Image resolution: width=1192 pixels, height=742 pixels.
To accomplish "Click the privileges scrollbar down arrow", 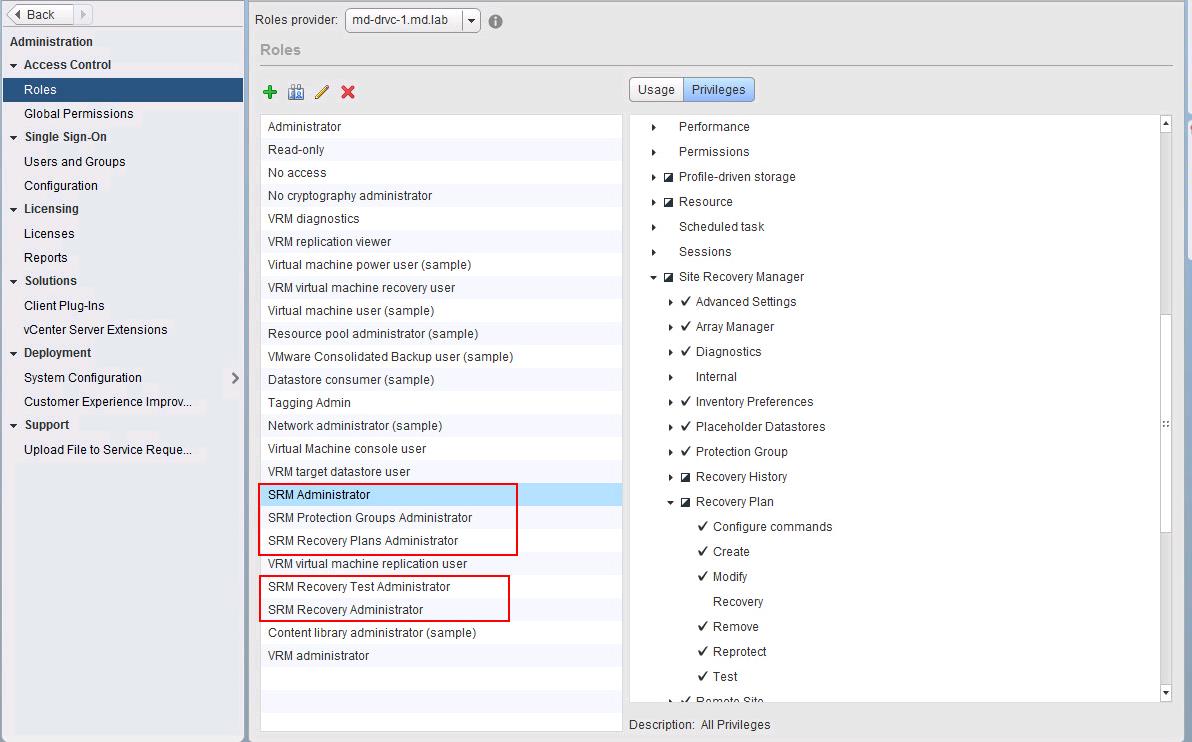I will [1166, 693].
